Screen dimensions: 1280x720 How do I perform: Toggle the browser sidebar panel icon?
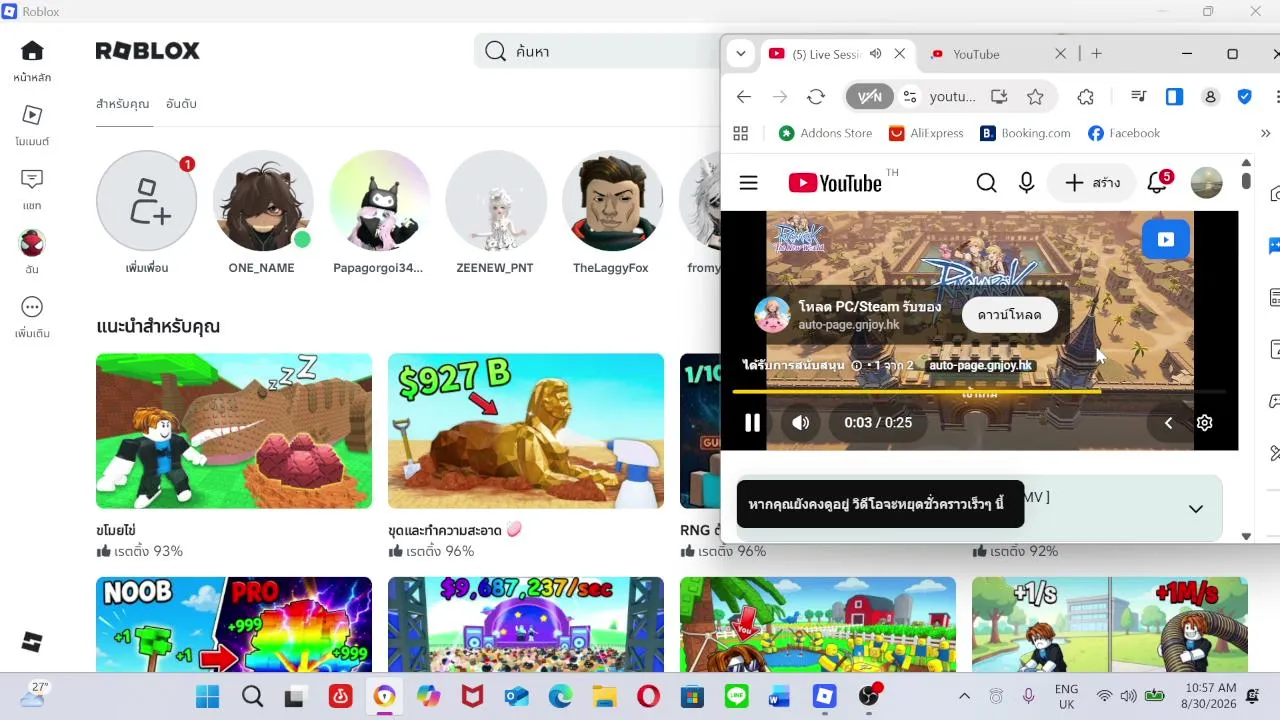click(x=1175, y=97)
